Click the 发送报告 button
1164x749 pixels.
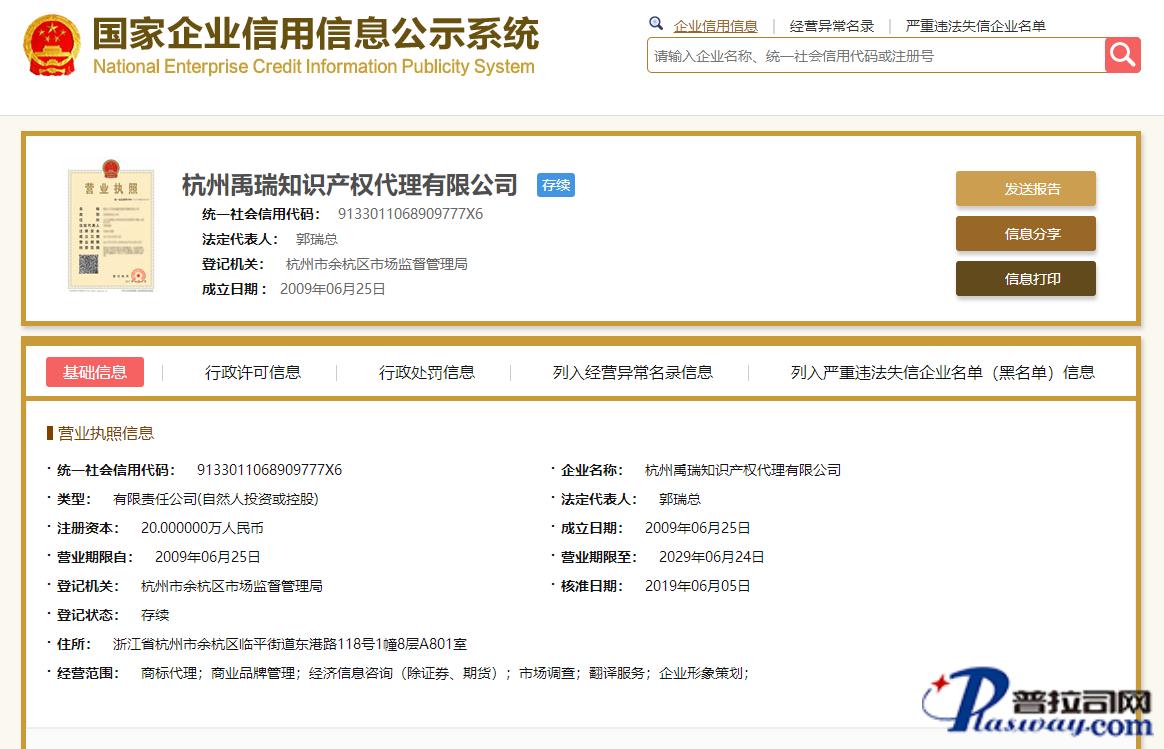[1025, 189]
